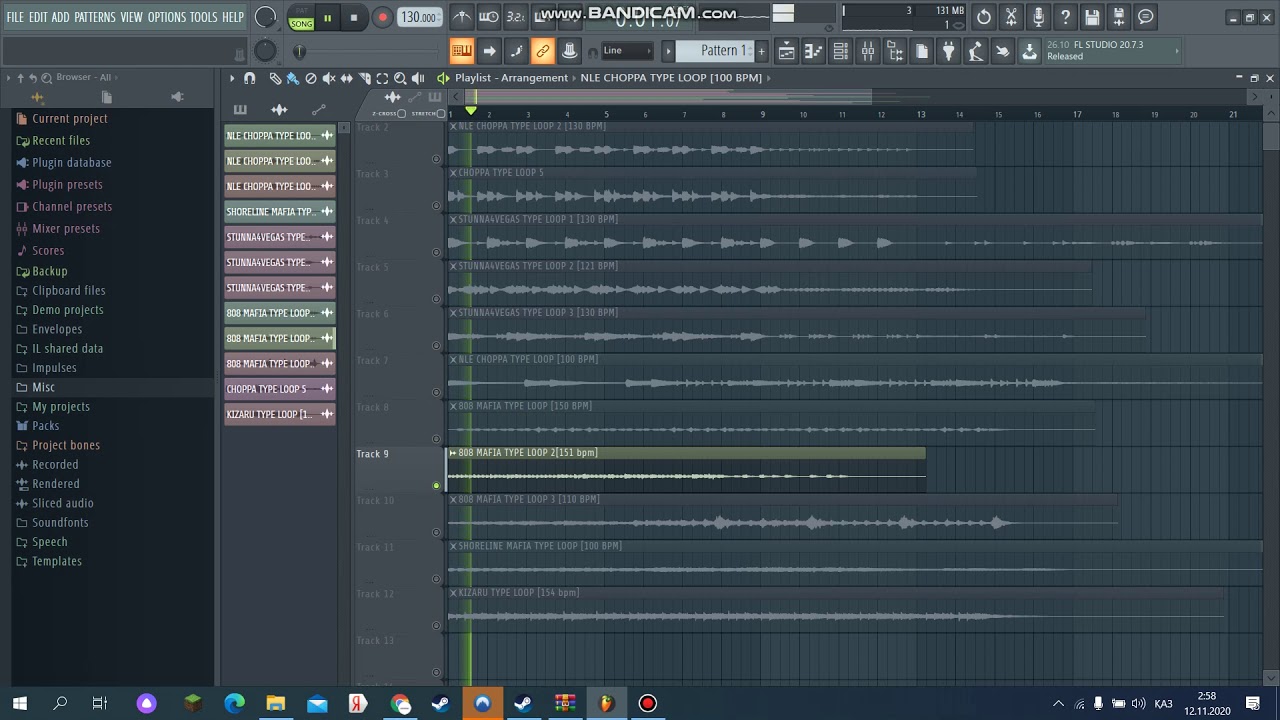Open the ADD menu

tap(61, 17)
